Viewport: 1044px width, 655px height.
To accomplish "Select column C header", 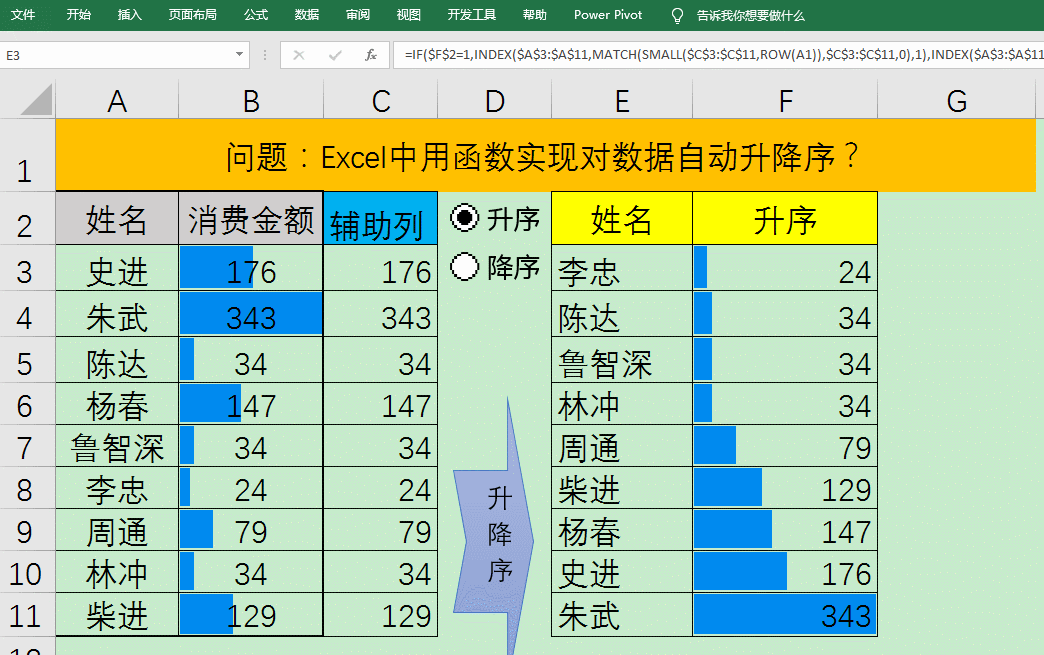I will (381, 101).
